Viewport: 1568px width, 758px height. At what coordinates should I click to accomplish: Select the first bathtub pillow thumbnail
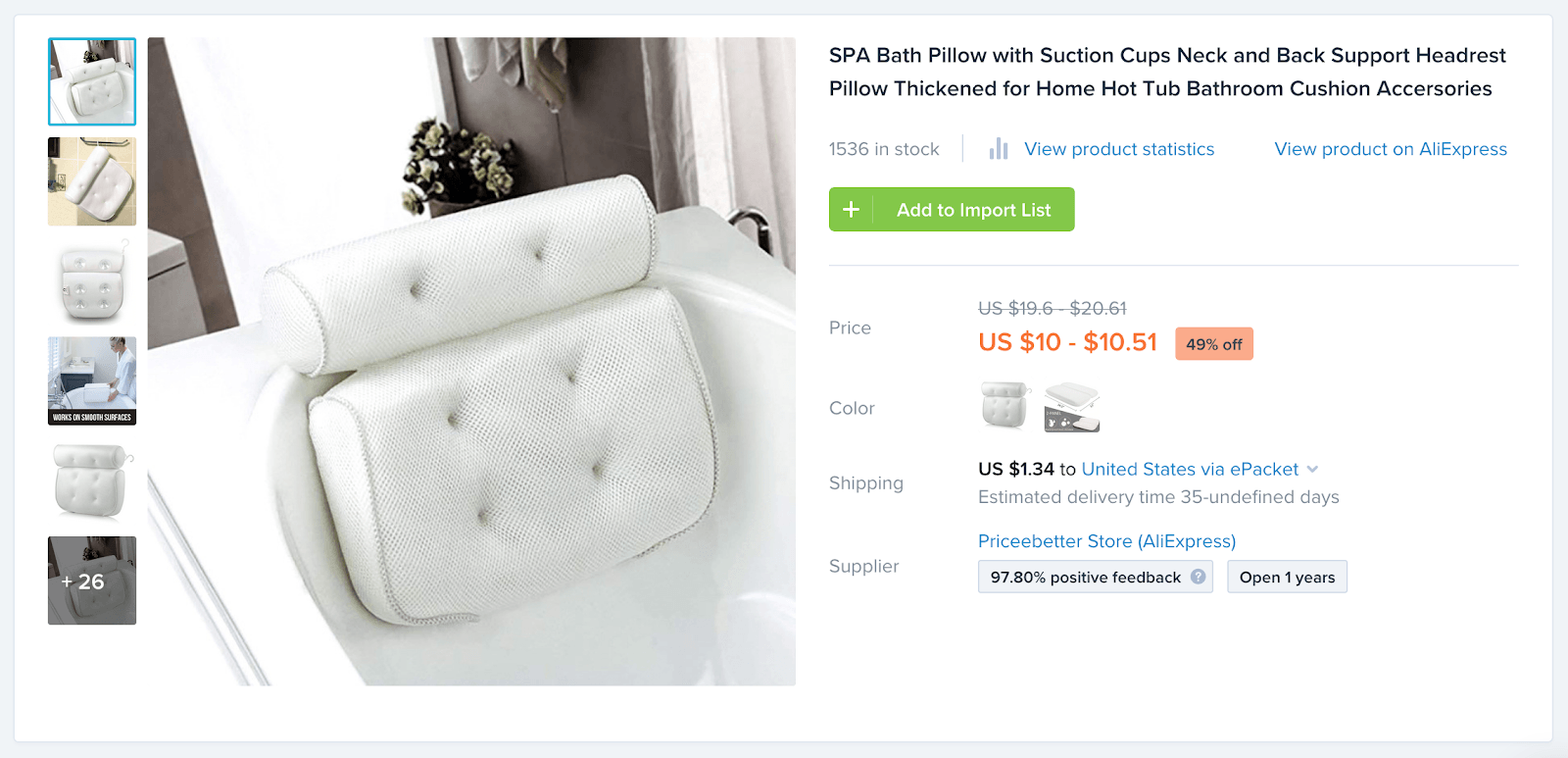(92, 82)
